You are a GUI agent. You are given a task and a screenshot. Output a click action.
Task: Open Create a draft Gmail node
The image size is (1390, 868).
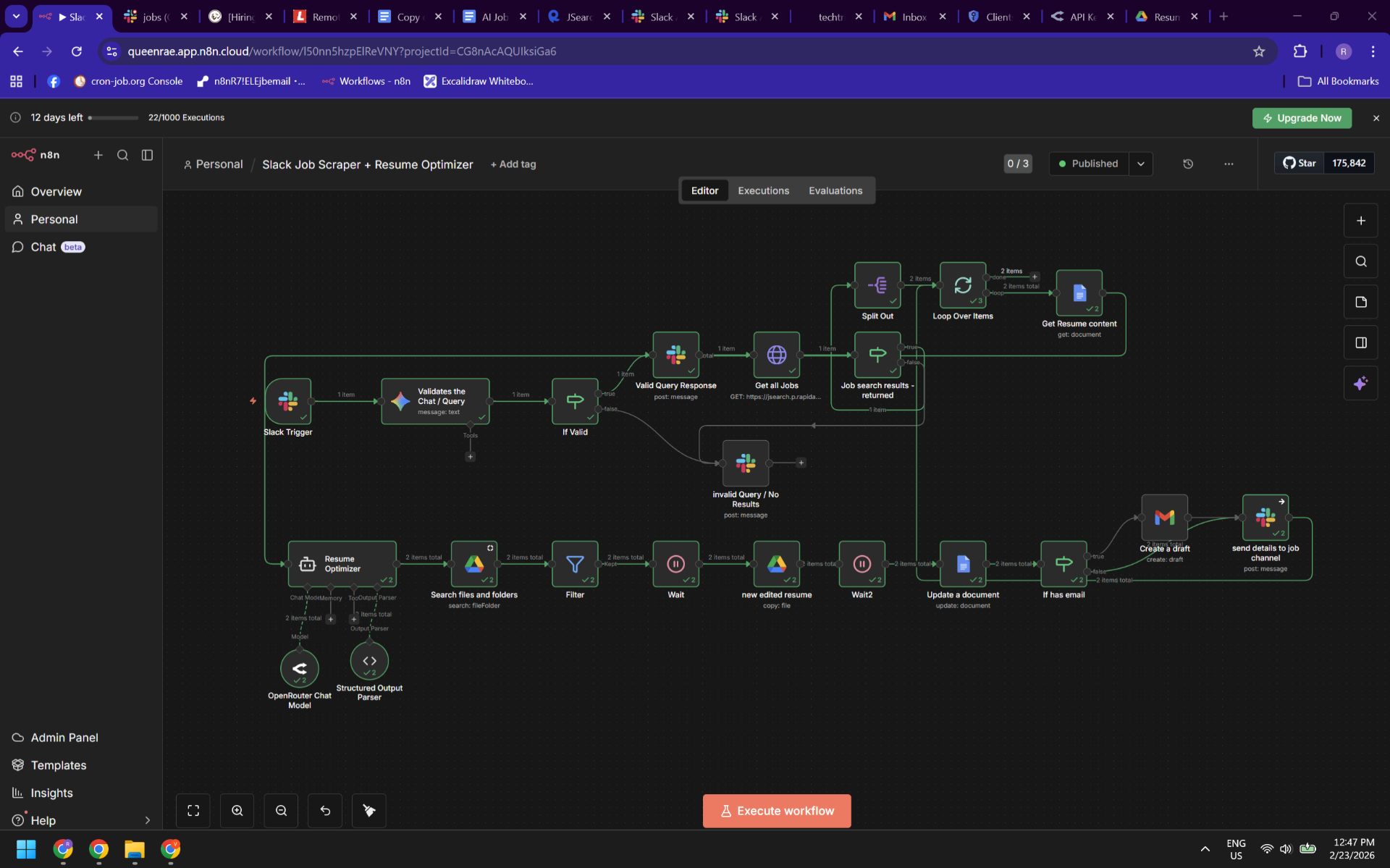[1164, 518]
